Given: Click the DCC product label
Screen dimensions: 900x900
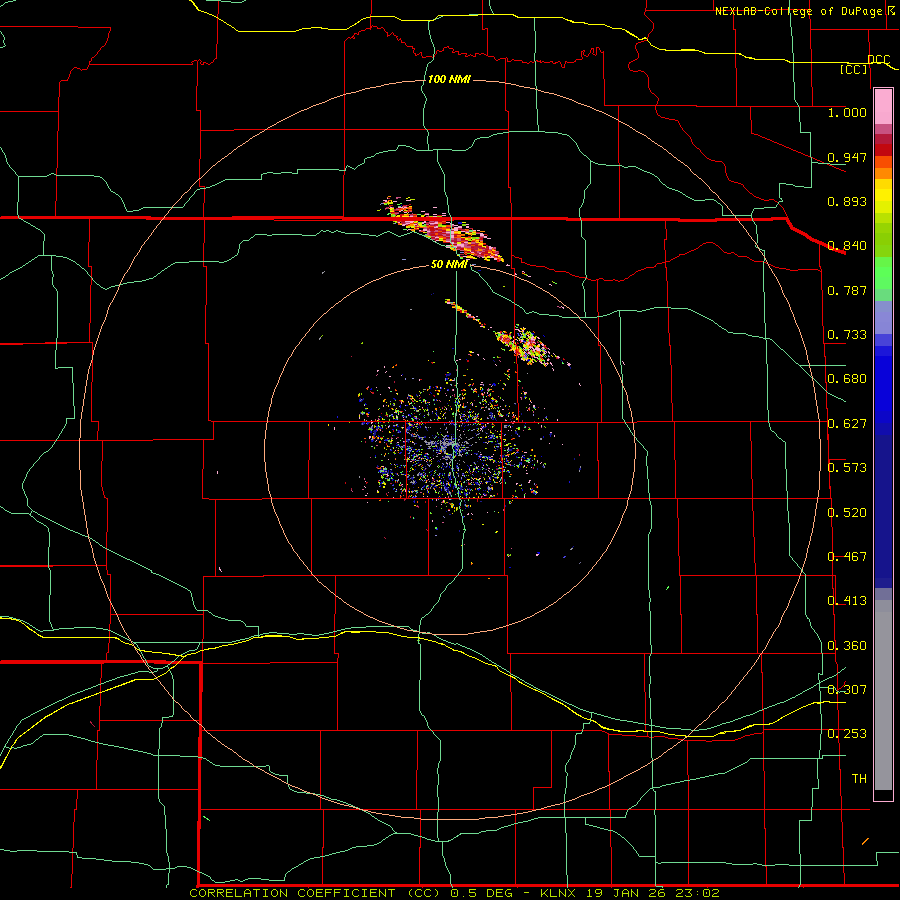Looking at the screenshot, I should click(878, 59).
